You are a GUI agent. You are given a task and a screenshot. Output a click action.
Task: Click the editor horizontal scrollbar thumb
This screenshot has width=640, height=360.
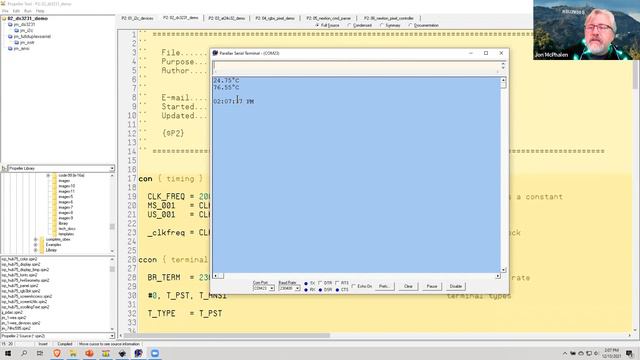[227, 336]
